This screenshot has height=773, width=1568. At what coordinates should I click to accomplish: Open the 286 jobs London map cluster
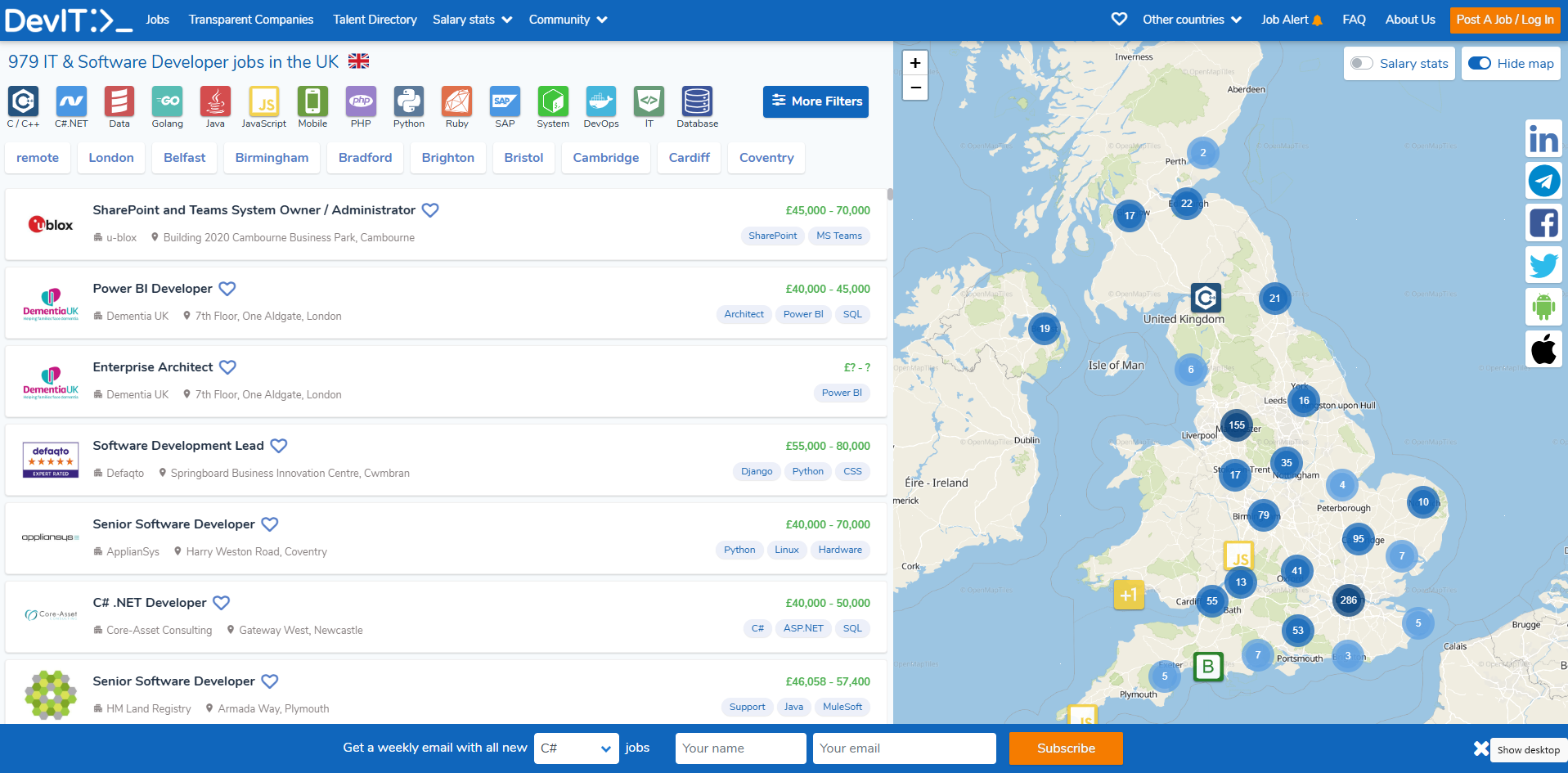coord(1349,600)
